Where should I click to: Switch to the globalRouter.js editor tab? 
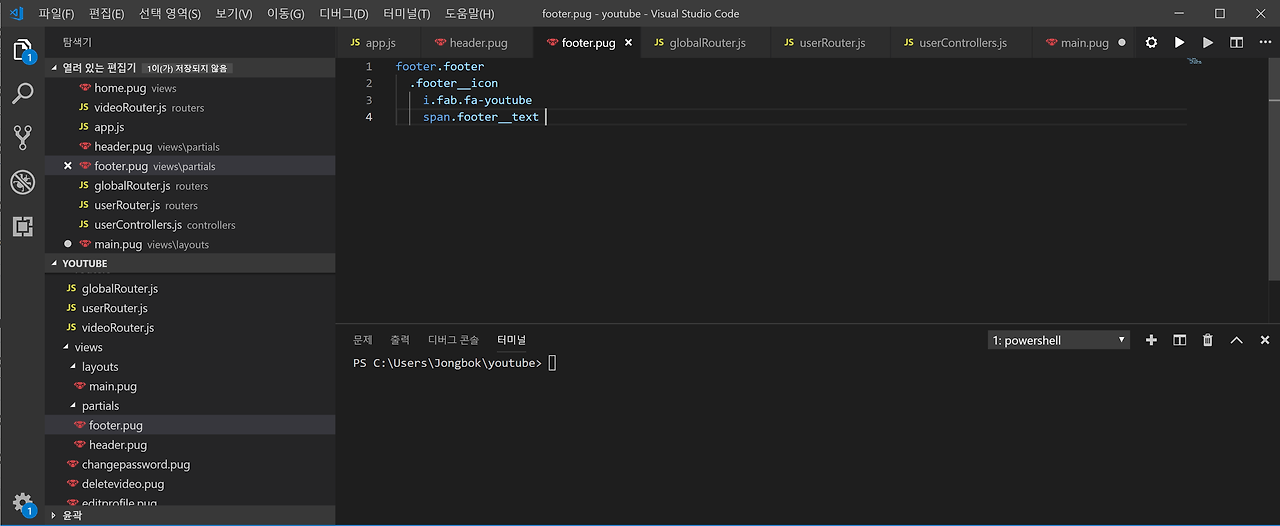[x=705, y=43]
